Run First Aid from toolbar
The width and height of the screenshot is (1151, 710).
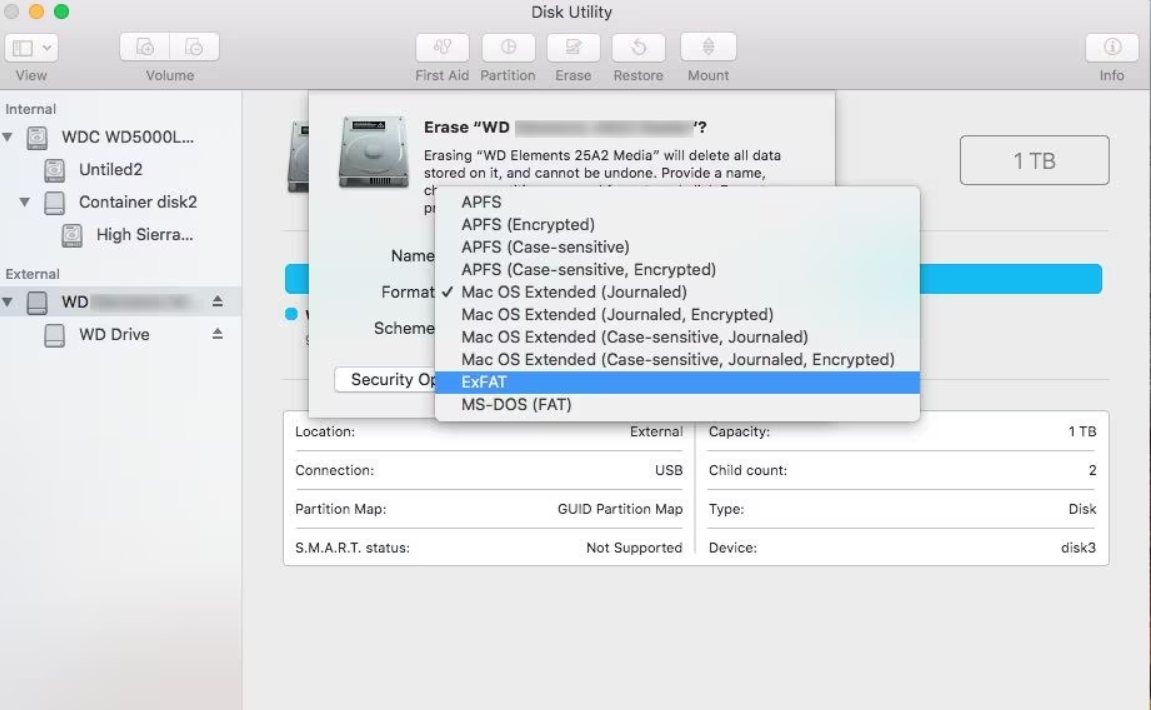(442, 47)
